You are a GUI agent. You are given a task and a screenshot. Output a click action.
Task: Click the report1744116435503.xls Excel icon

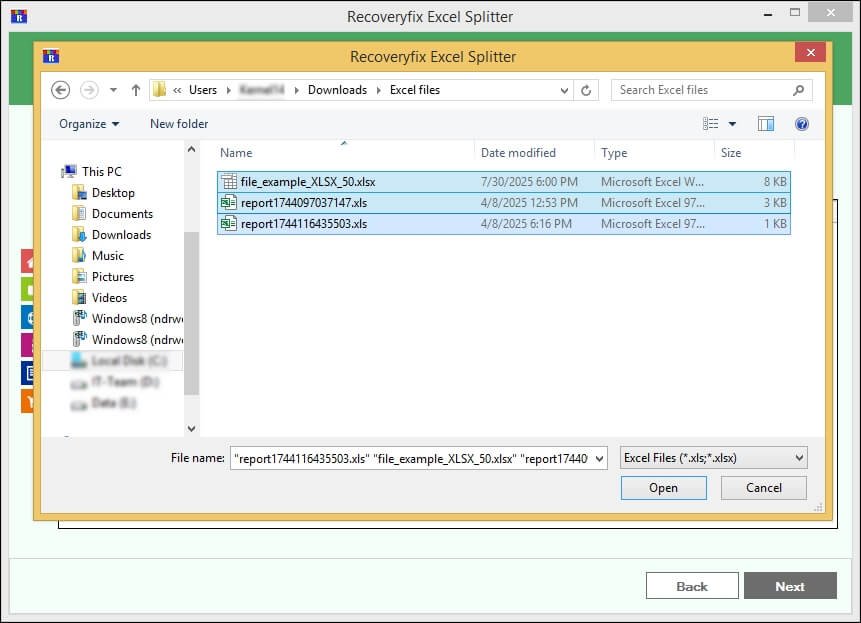228,223
